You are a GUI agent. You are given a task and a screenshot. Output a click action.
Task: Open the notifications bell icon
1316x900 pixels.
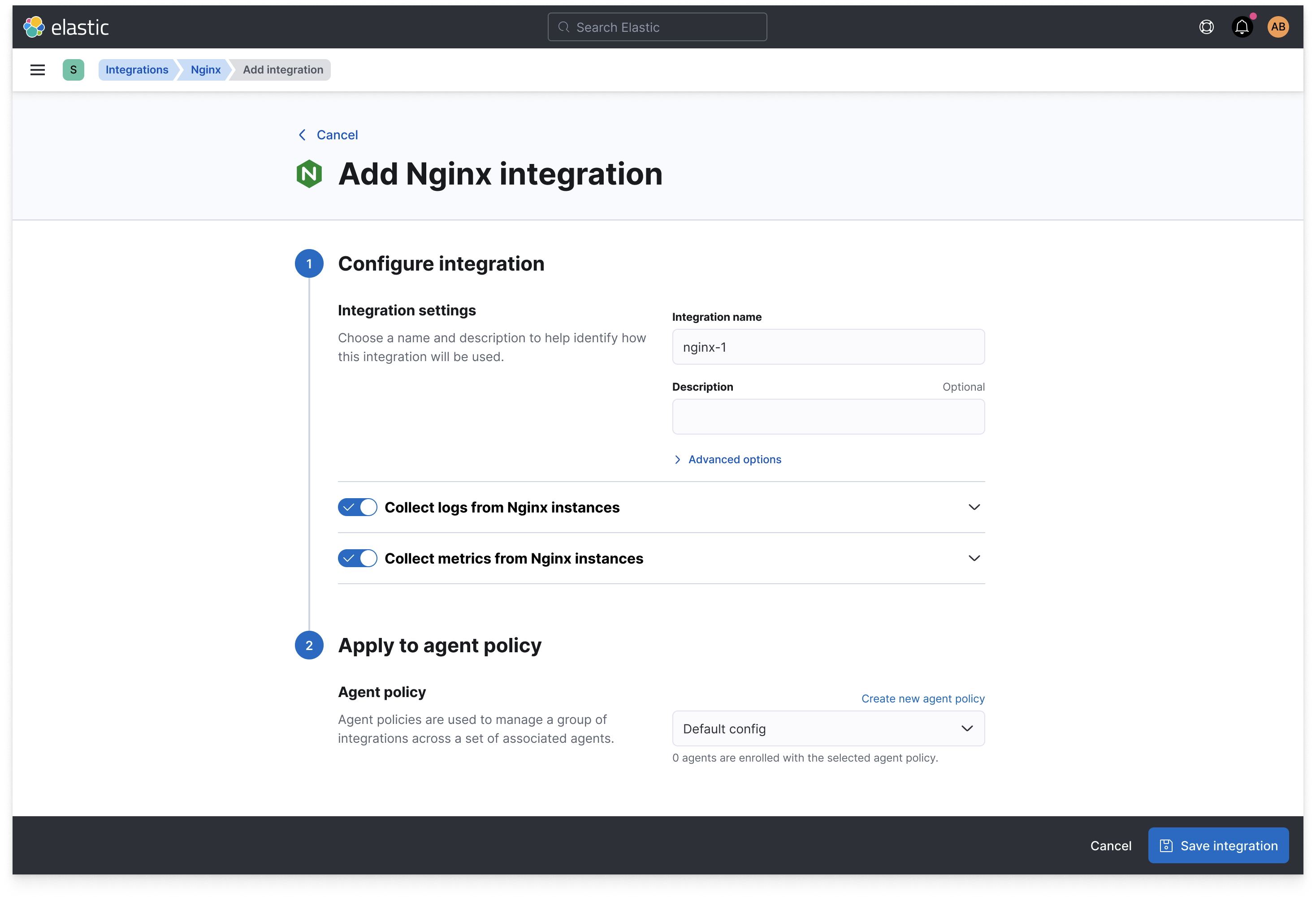click(1242, 26)
